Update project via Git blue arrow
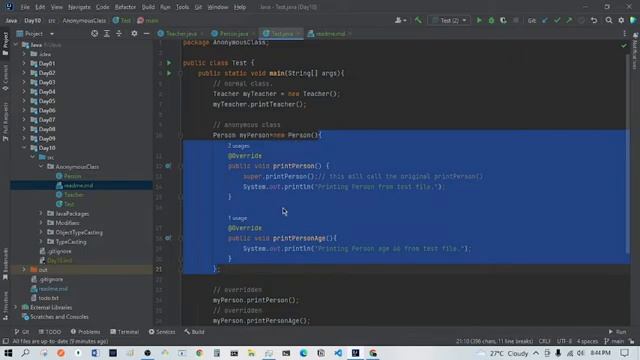This screenshot has height=360, width=640. coord(544,20)
